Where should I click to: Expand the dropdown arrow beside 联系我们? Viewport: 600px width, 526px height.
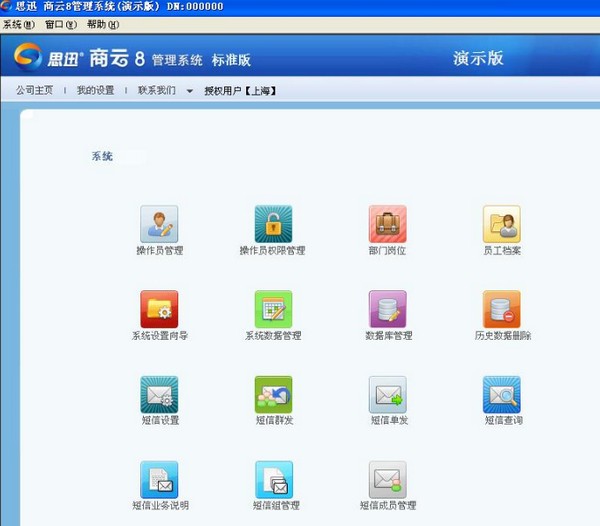[189, 91]
